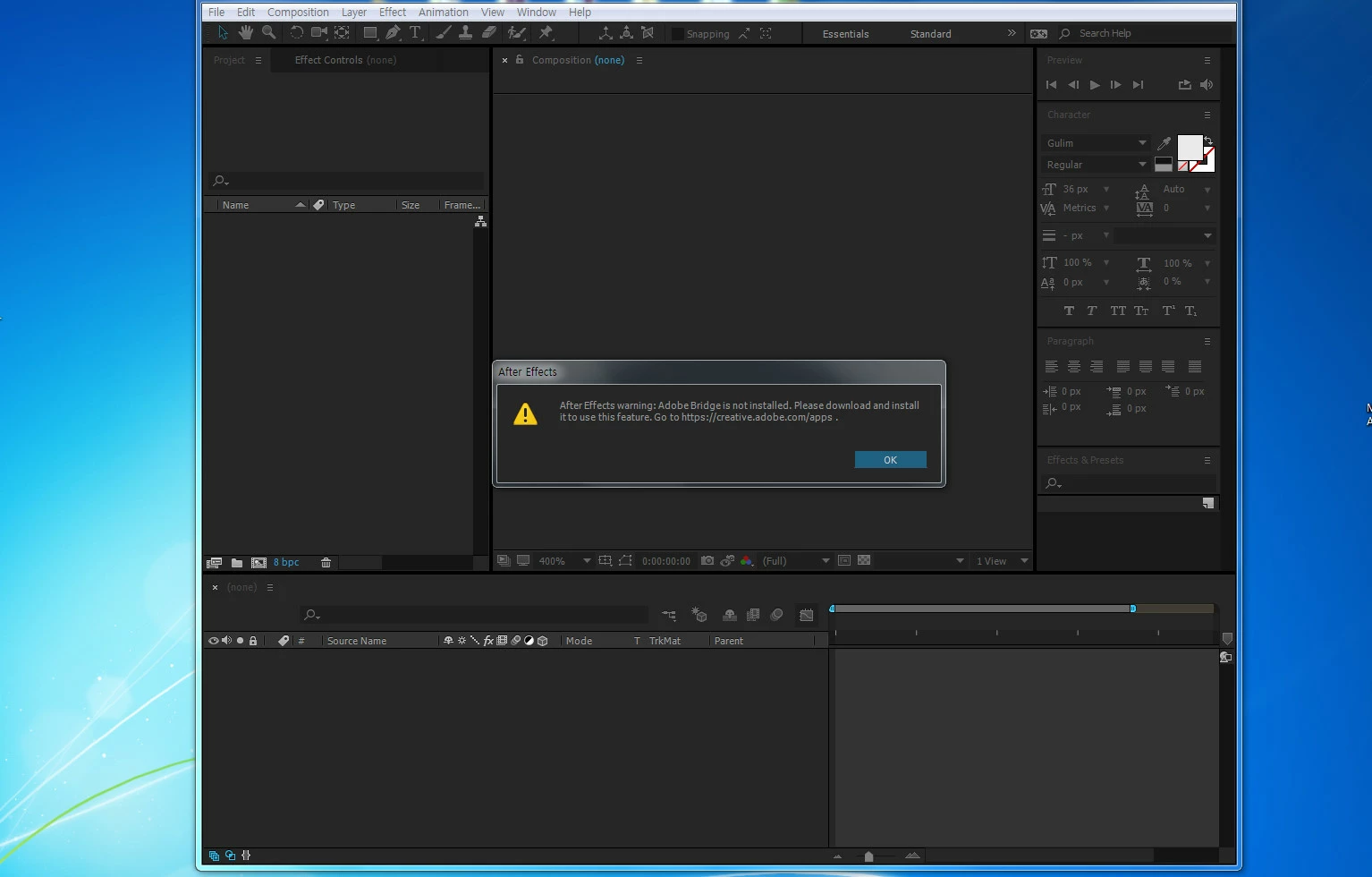
Task: Switch to the Essentials workspace
Action: pos(845,34)
